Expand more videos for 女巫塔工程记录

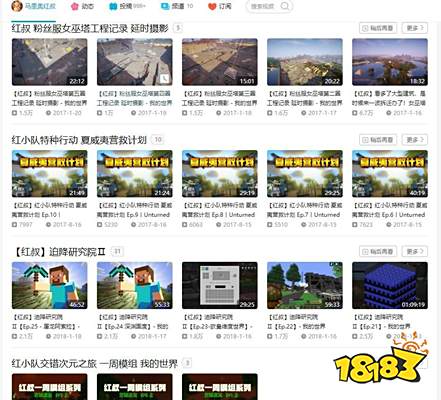(415, 28)
